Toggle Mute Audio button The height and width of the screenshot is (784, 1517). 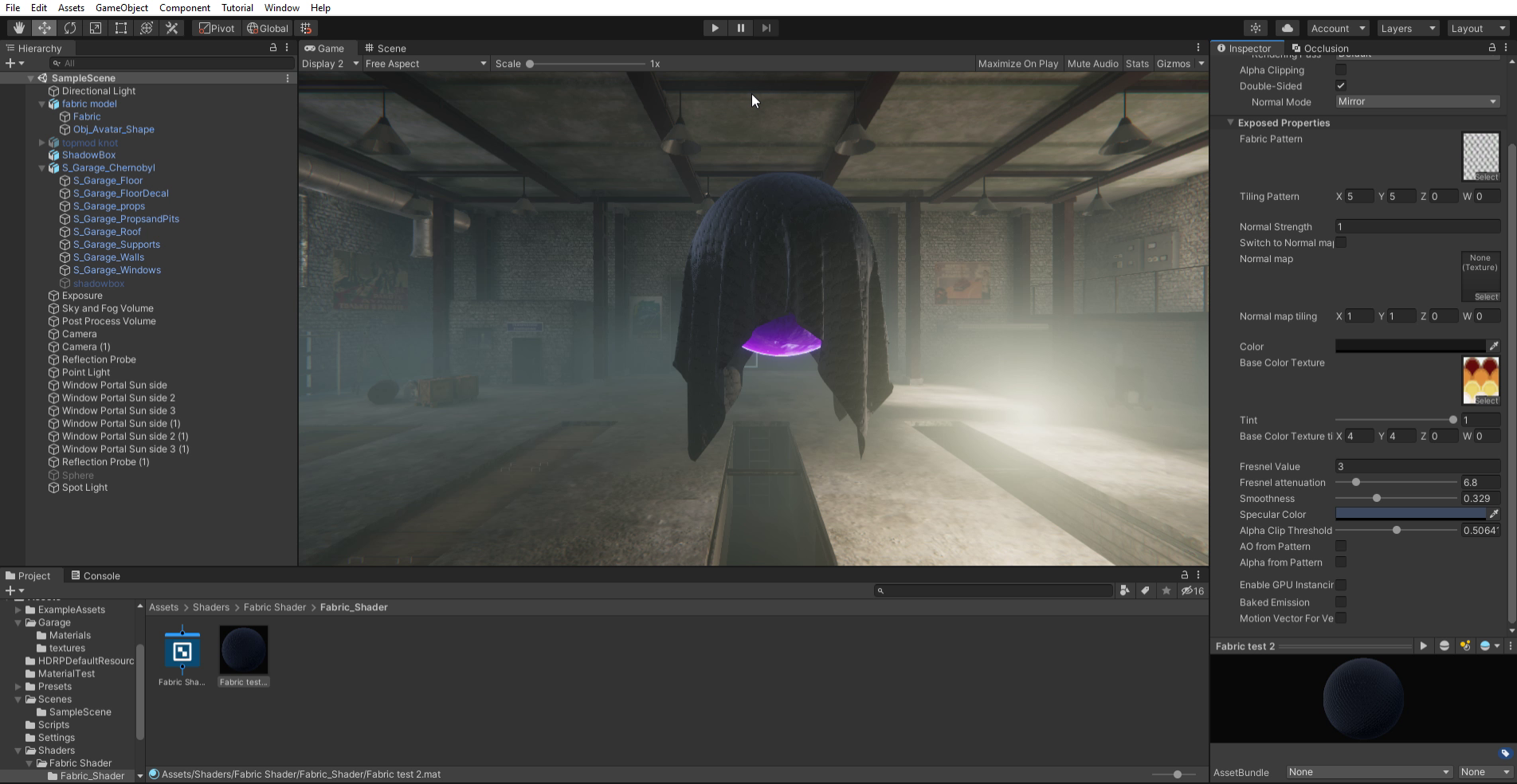tap(1092, 64)
